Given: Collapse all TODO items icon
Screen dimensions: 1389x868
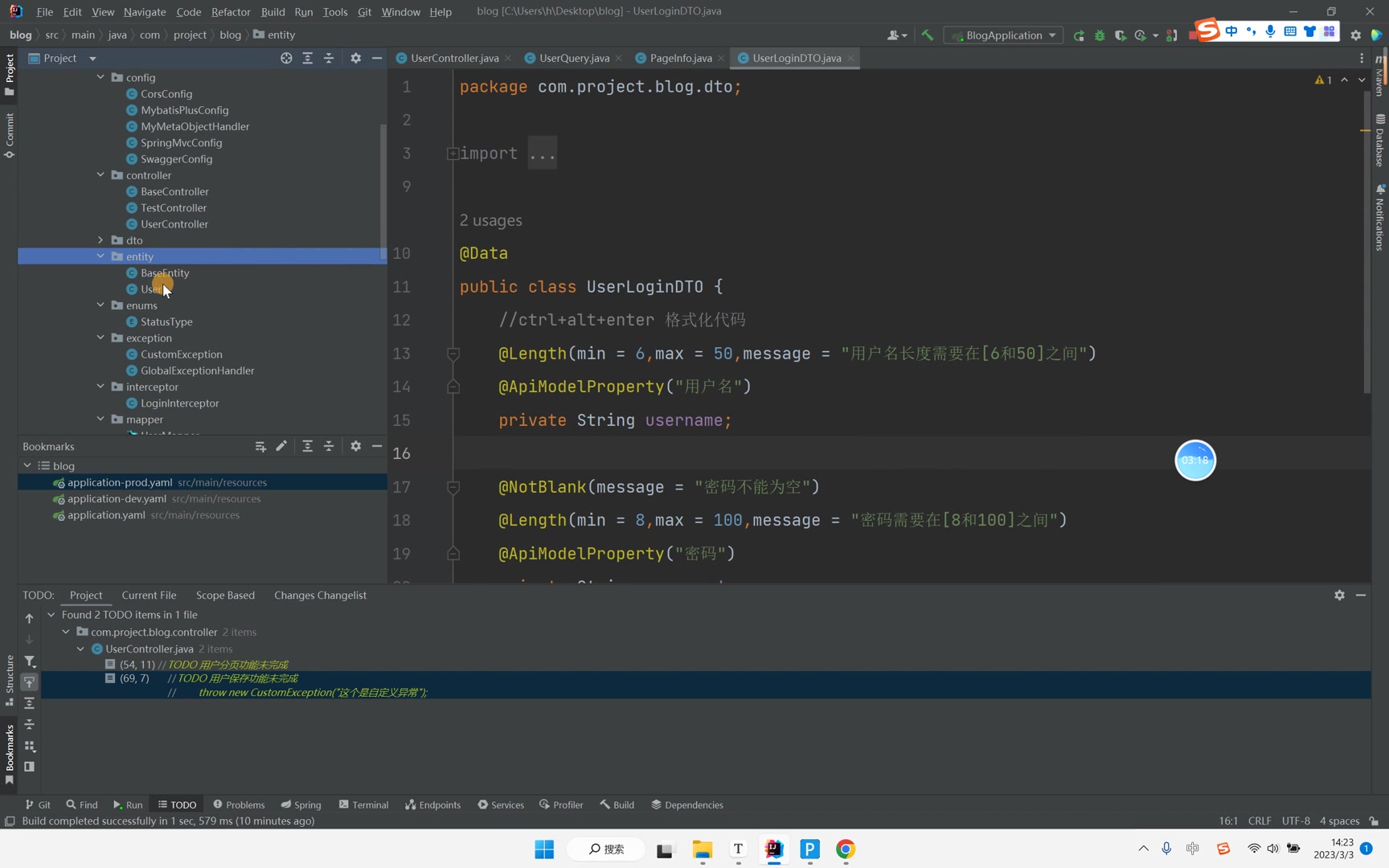Looking at the screenshot, I should pos(29,724).
